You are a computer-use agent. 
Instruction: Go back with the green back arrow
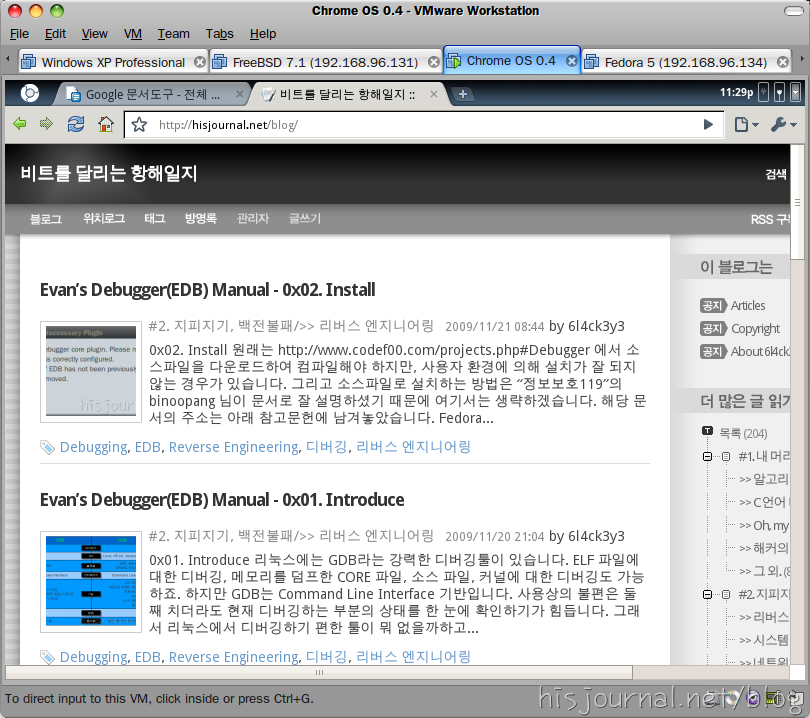(20, 124)
